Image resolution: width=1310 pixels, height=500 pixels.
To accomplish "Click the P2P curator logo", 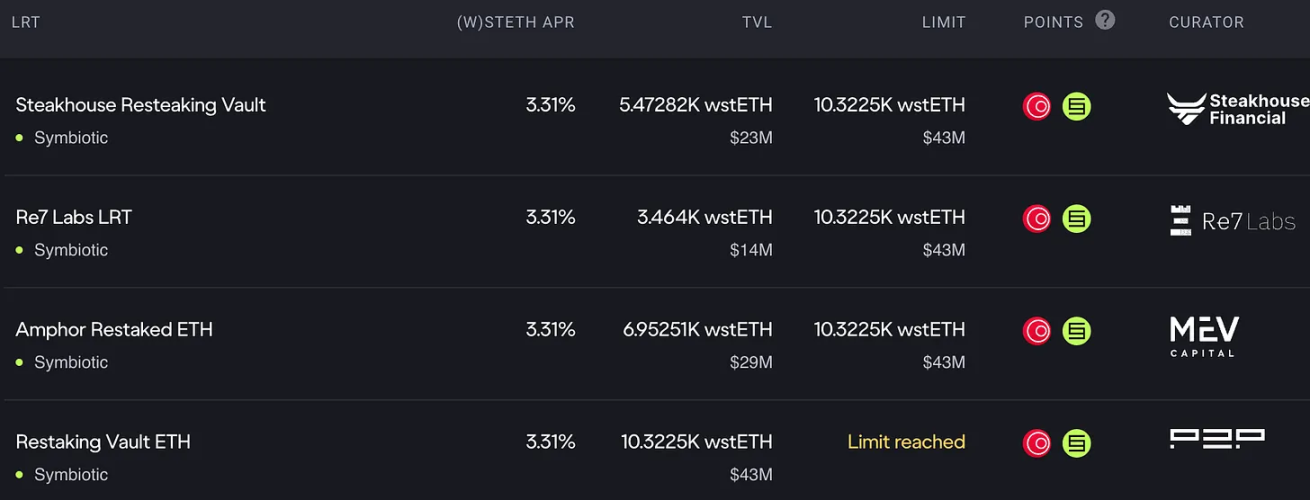I will point(1217,438).
